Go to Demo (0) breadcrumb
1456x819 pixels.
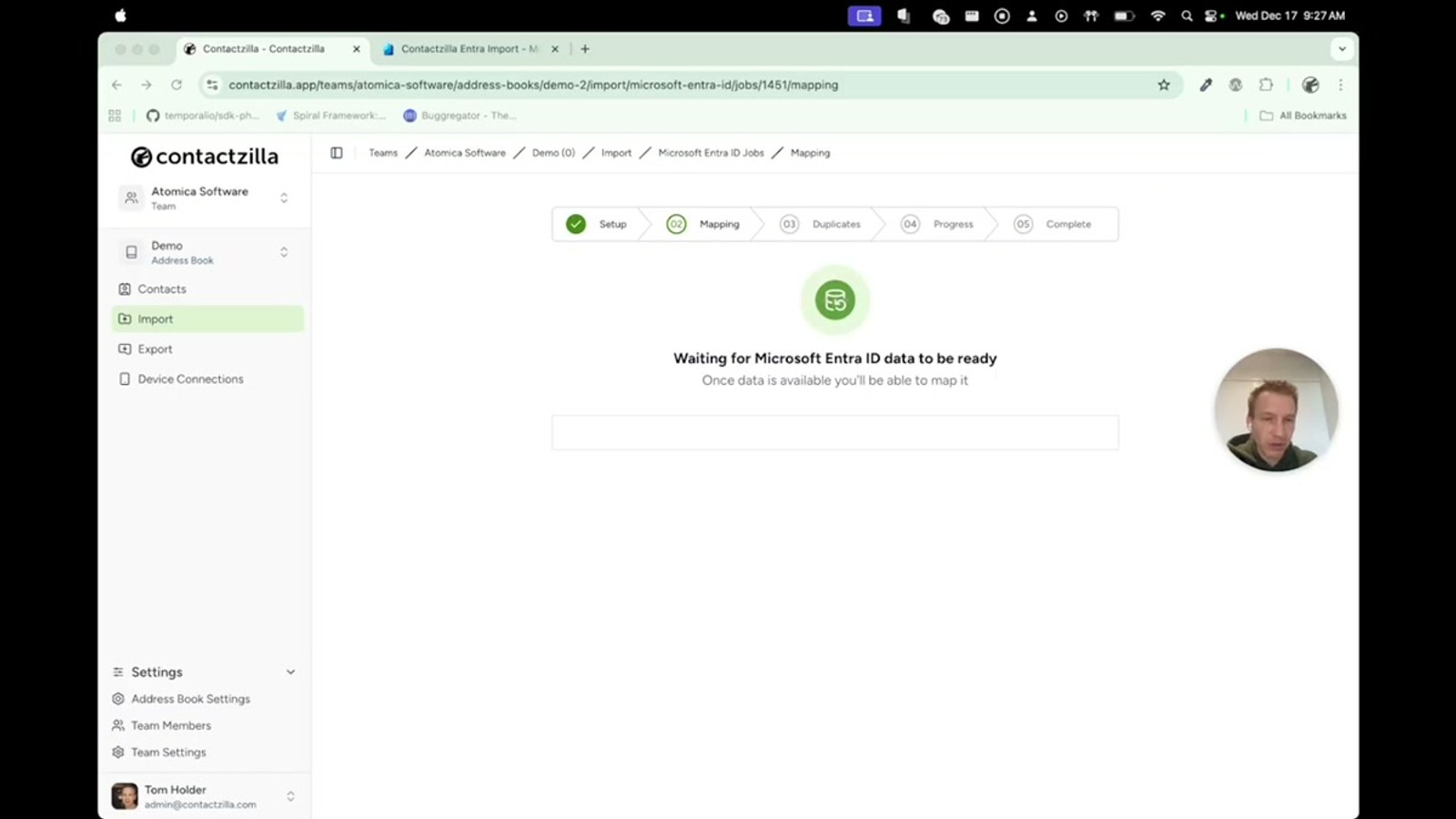(x=553, y=153)
